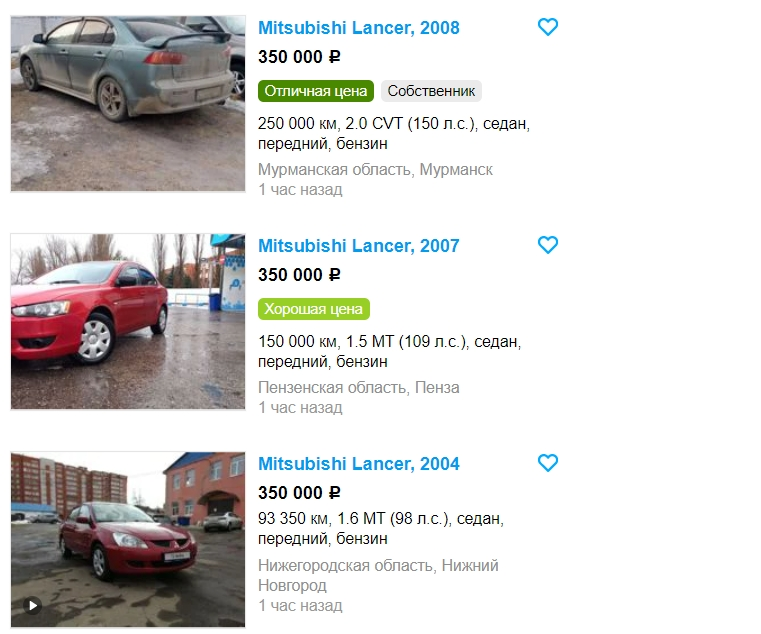Click the red Lancer 2007 photo
The image size is (761, 634).
(x=128, y=321)
